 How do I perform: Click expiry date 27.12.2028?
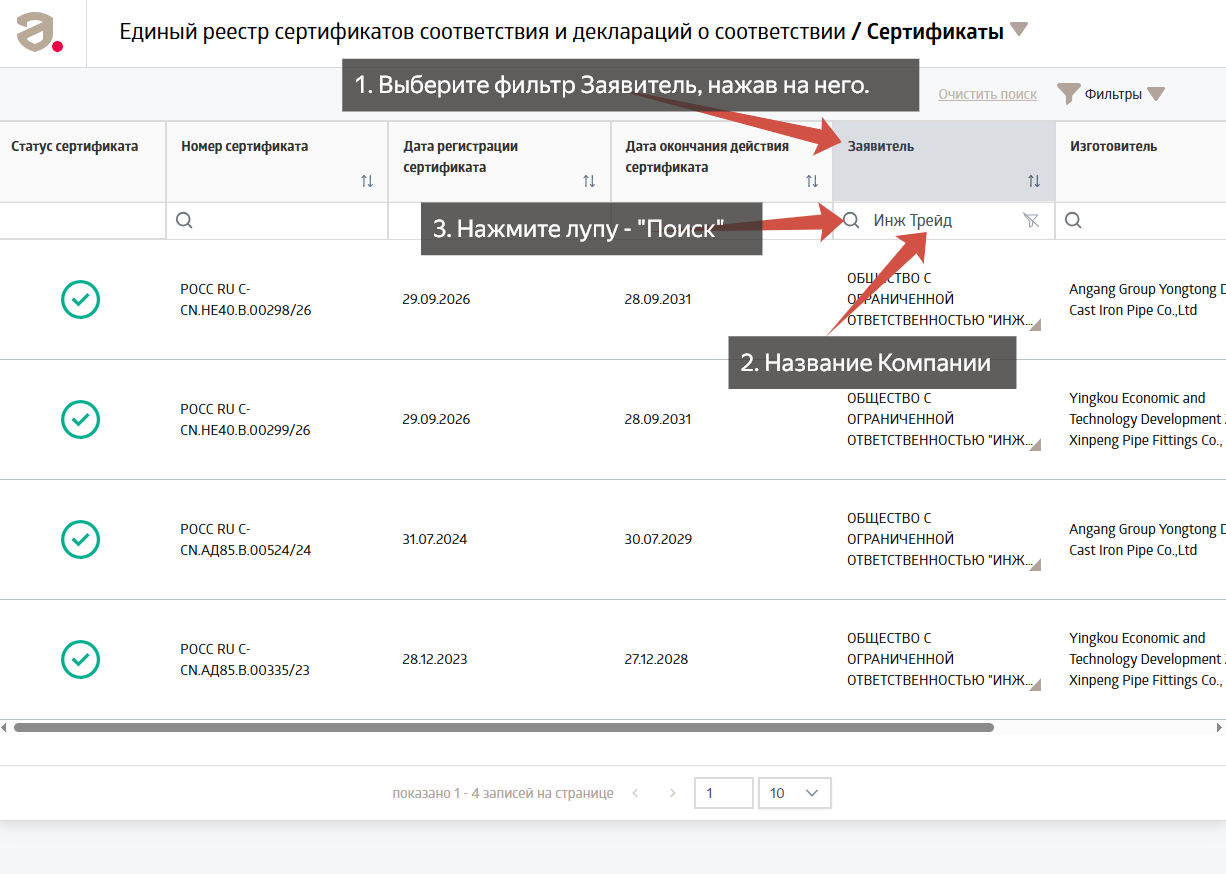point(656,659)
